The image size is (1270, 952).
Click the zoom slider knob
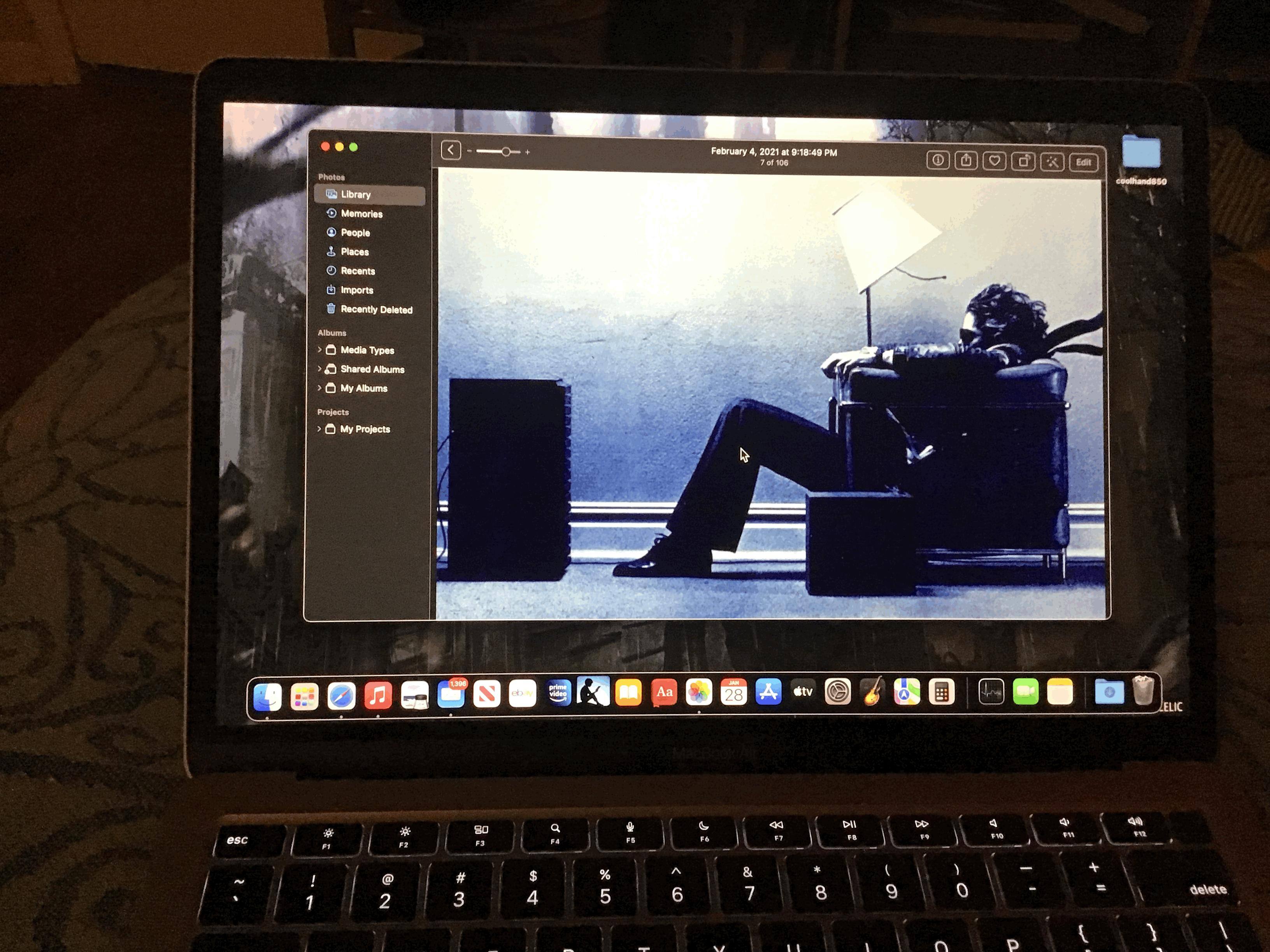click(x=506, y=152)
